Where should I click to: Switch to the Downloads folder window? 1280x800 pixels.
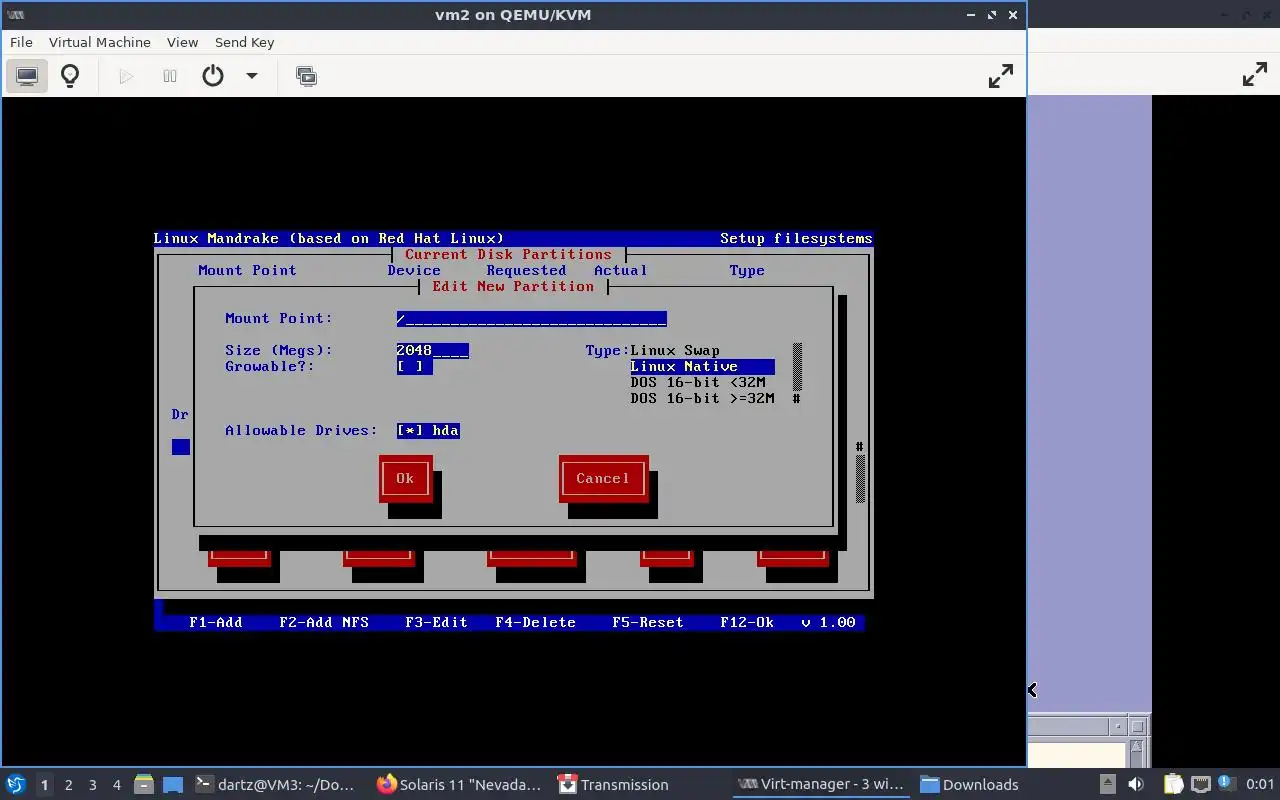click(970, 784)
